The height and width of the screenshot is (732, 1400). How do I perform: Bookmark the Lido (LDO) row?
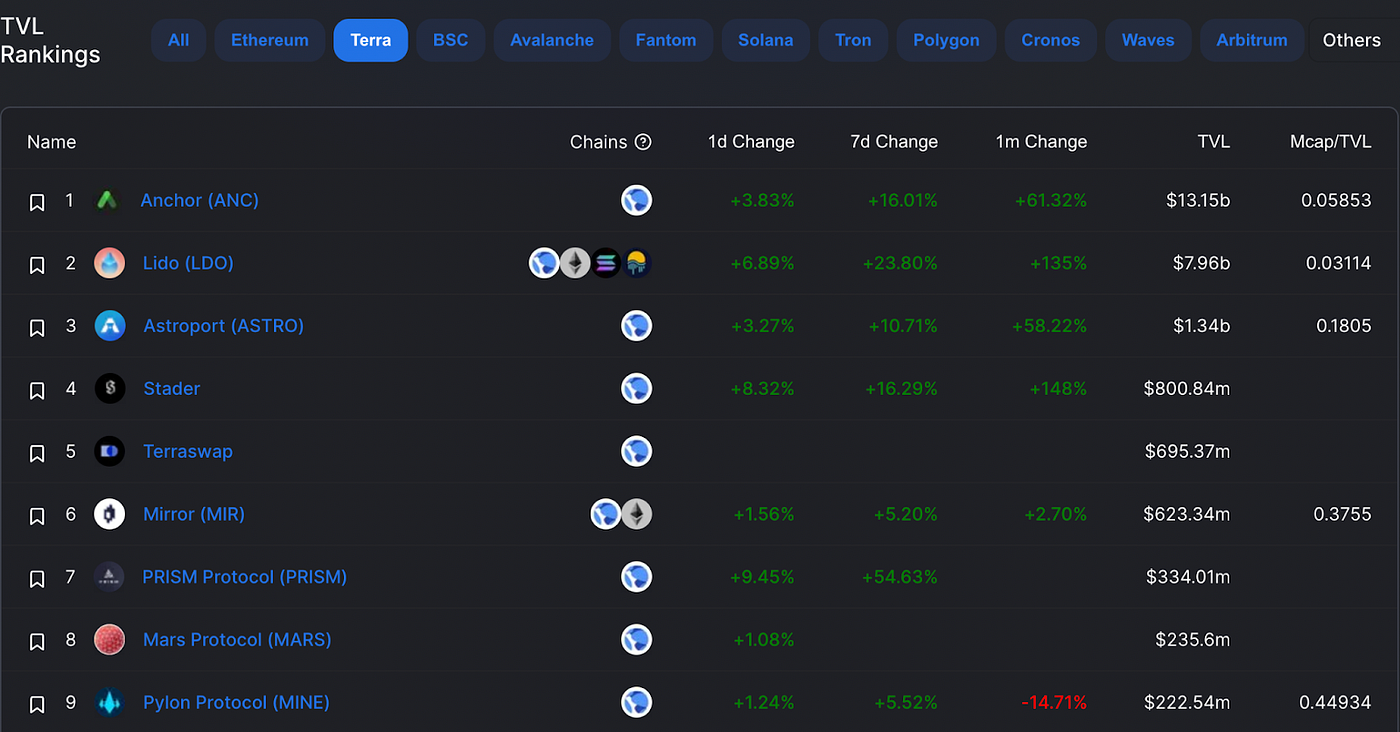tap(37, 265)
